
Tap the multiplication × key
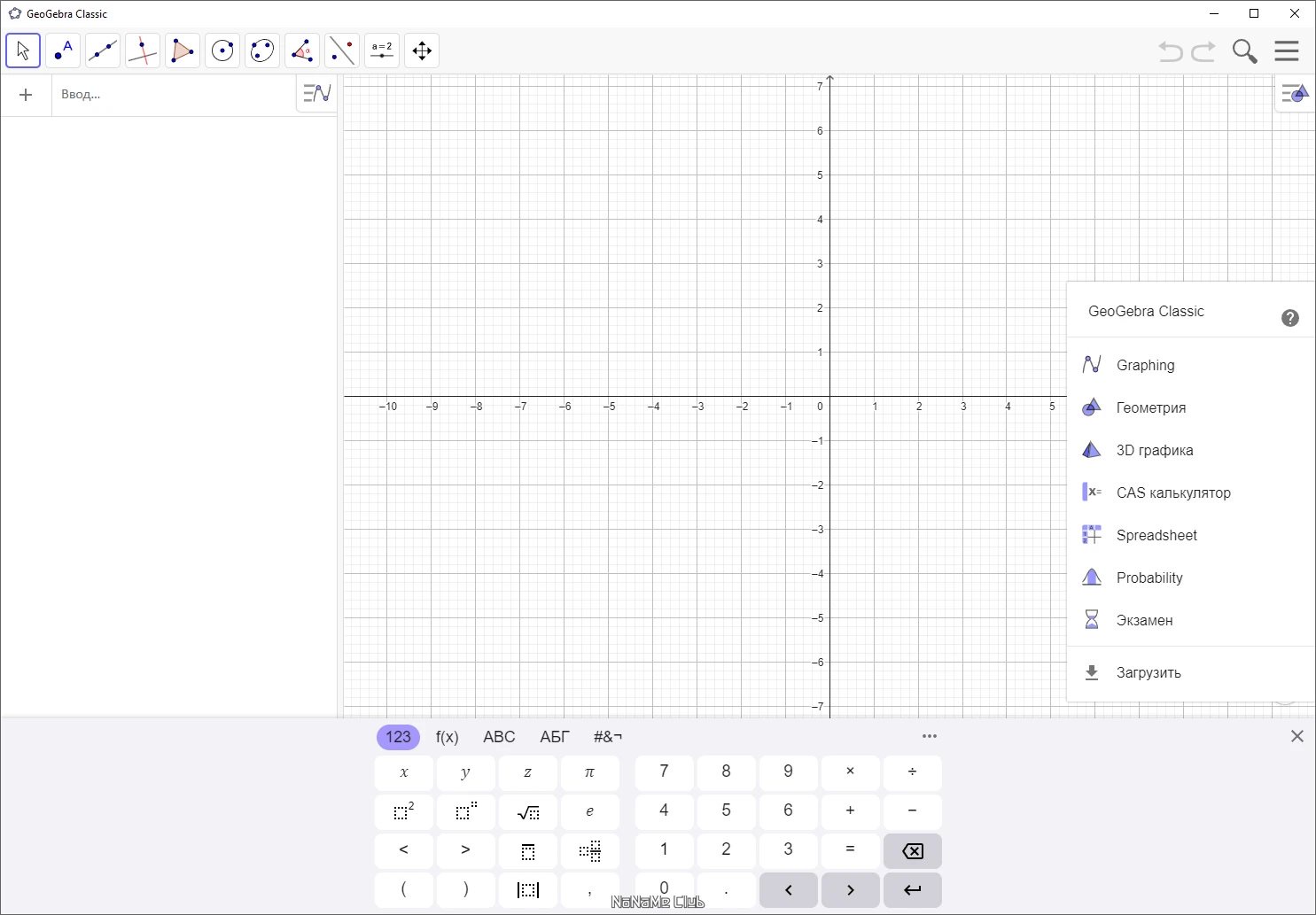pos(851,772)
